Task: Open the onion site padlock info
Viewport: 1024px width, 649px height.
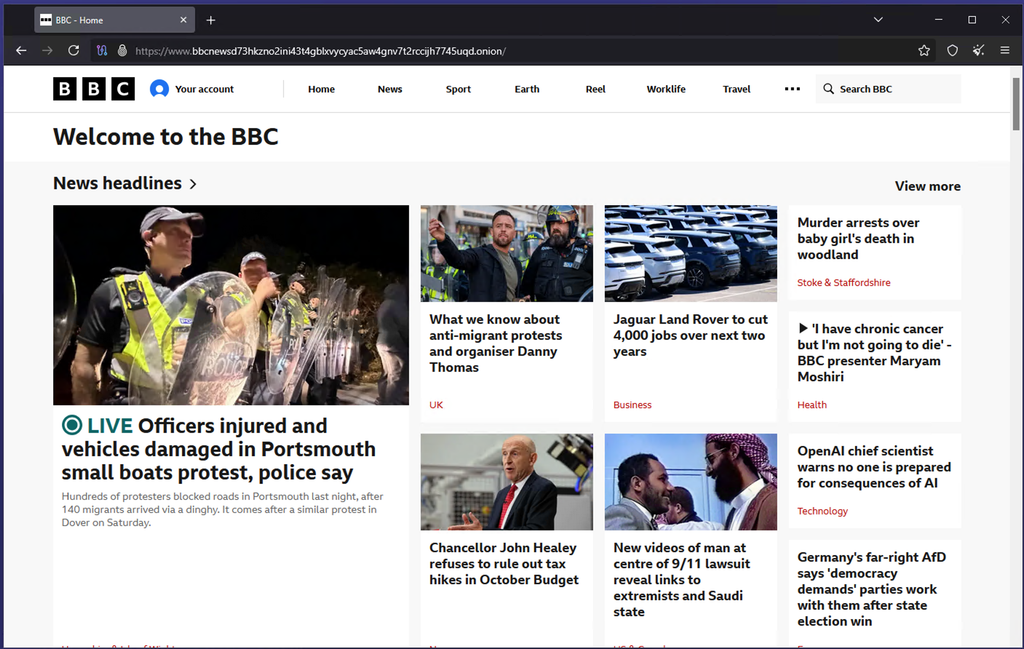Action: click(x=122, y=50)
